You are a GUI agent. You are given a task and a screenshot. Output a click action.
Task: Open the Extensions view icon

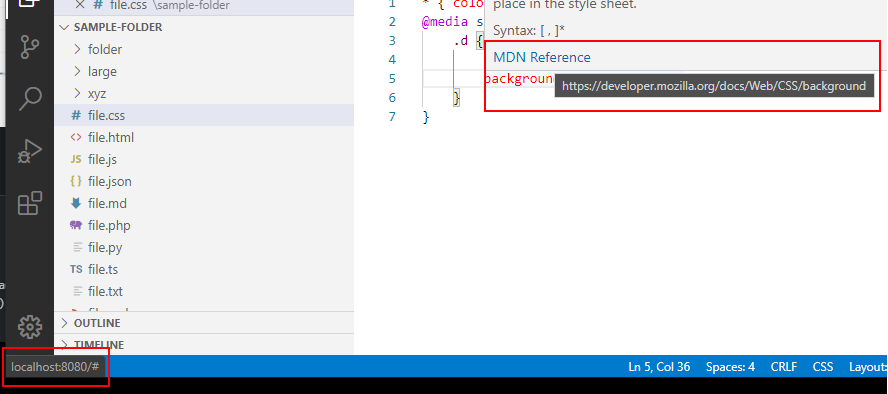[30, 203]
